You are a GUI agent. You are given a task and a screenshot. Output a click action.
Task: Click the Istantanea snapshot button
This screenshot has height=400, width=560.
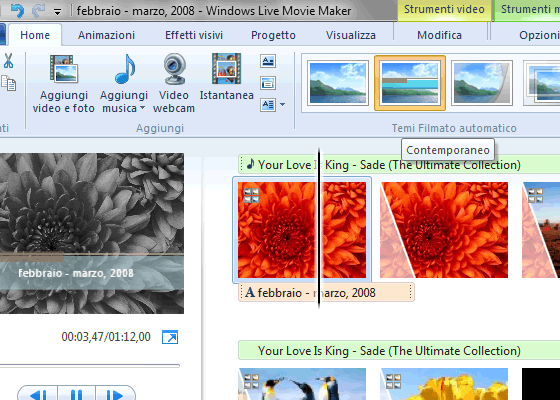pos(226,77)
